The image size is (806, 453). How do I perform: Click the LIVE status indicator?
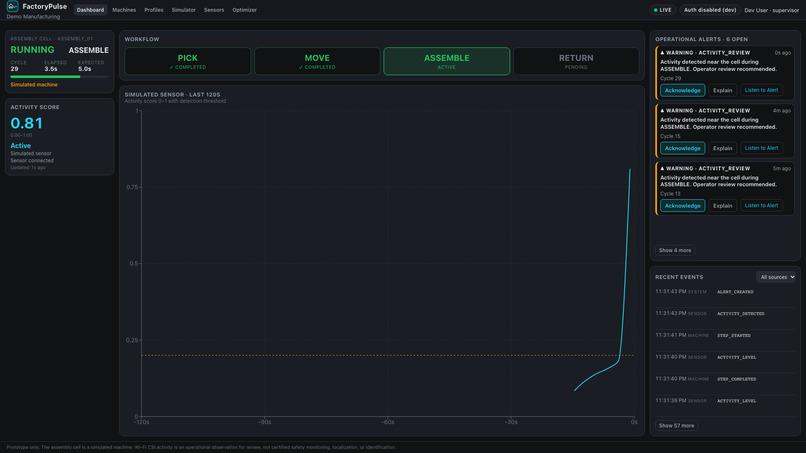click(x=662, y=10)
